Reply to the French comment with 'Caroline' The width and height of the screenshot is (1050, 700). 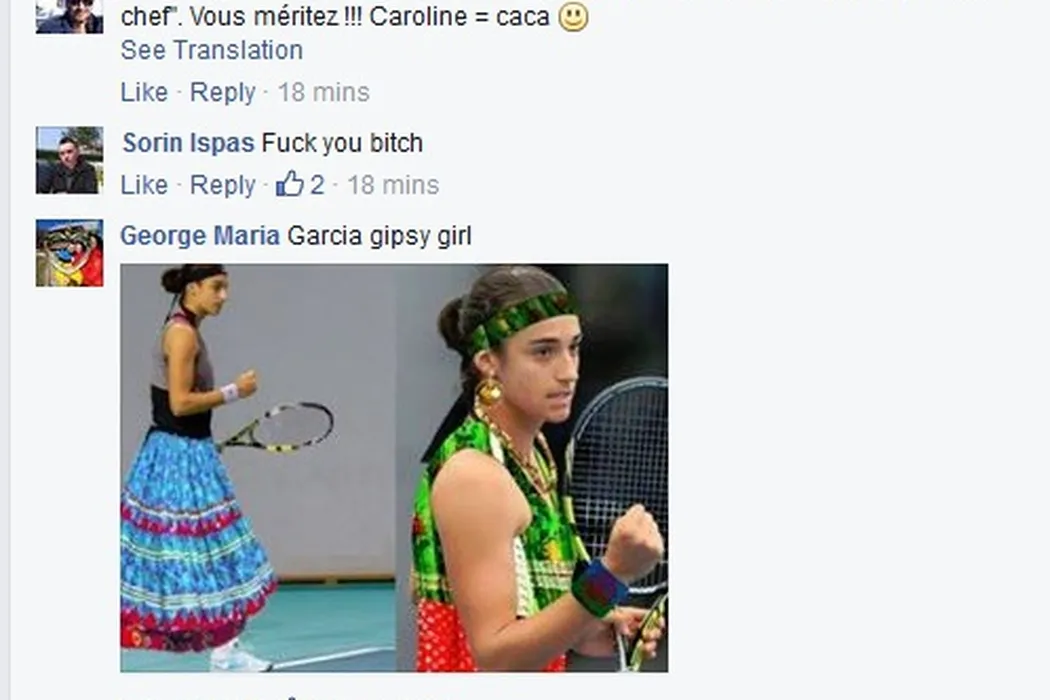(x=222, y=92)
